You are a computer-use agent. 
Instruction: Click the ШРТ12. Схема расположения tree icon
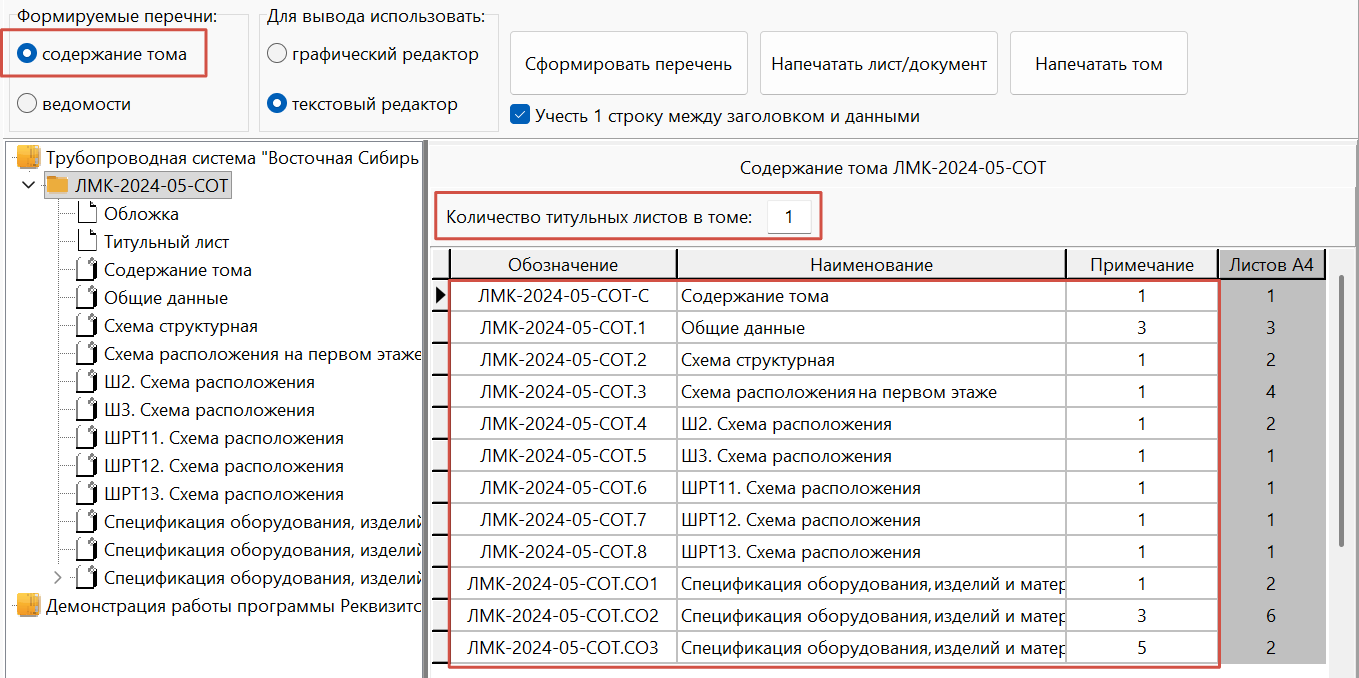pos(87,465)
